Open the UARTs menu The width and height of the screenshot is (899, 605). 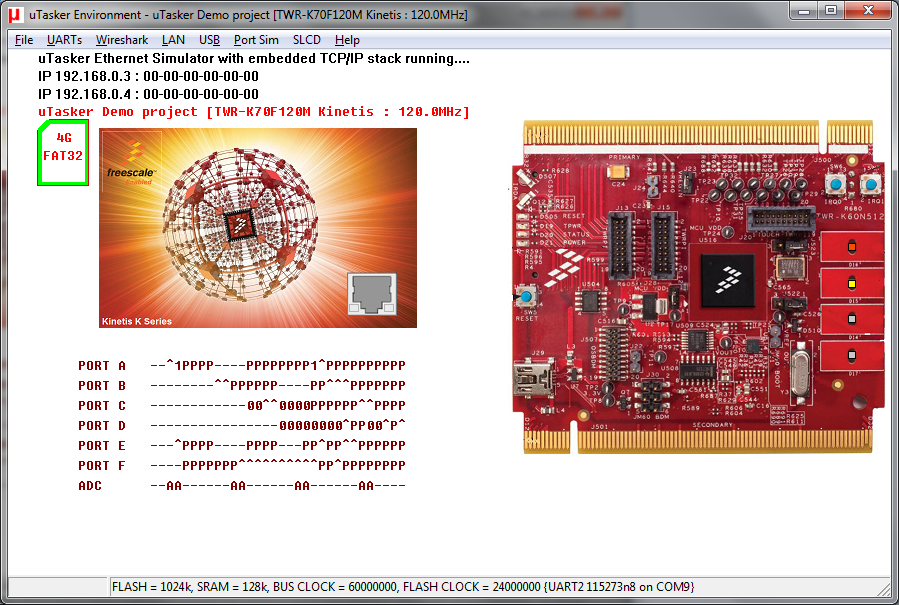[64, 40]
